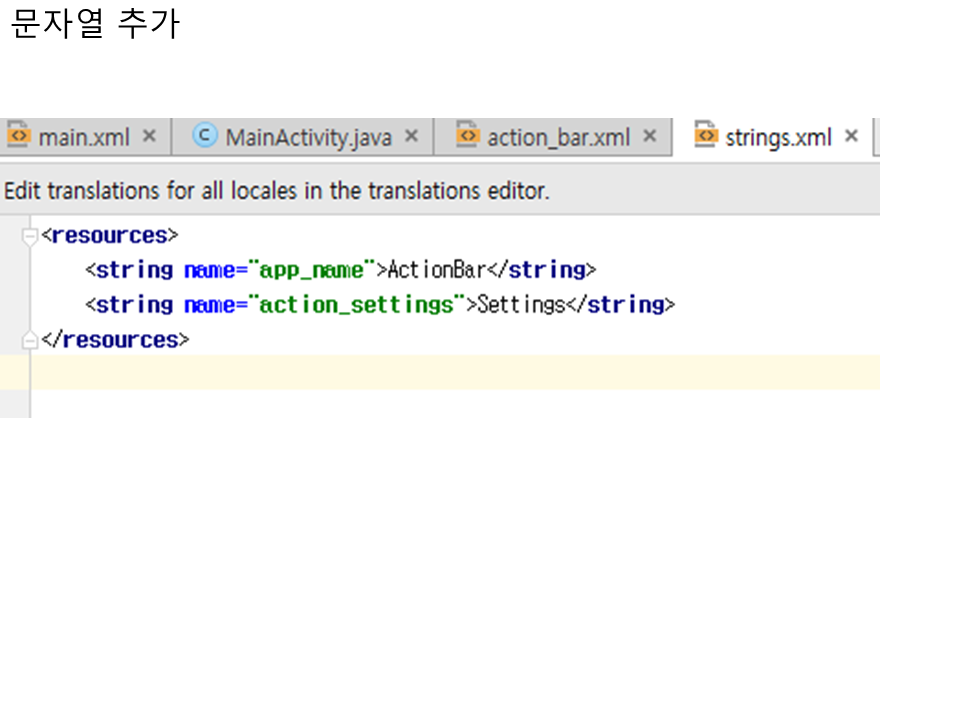Close the strings.xml tab
The width and height of the screenshot is (960, 720).
(x=852, y=136)
